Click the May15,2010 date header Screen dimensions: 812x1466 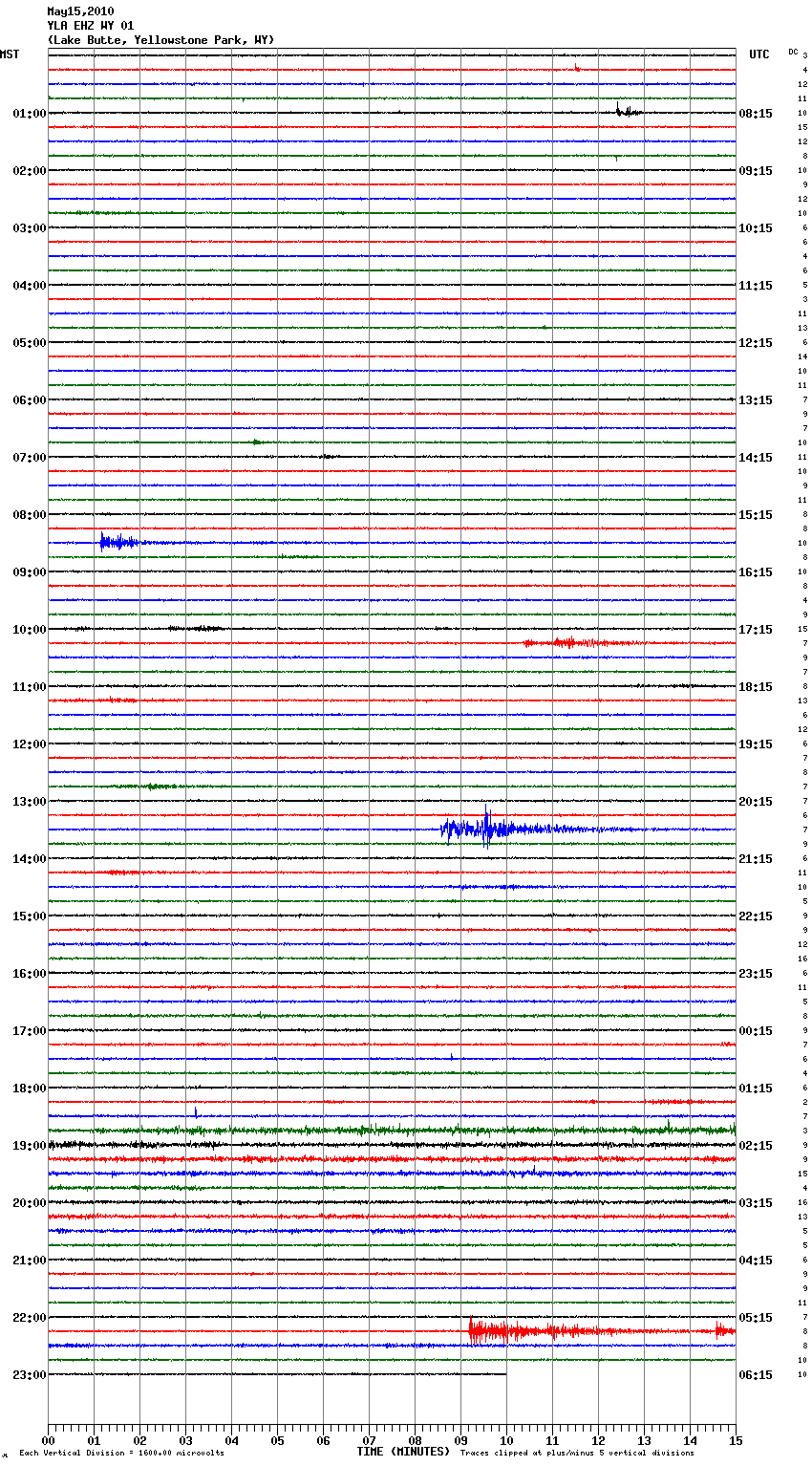click(x=80, y=11)
